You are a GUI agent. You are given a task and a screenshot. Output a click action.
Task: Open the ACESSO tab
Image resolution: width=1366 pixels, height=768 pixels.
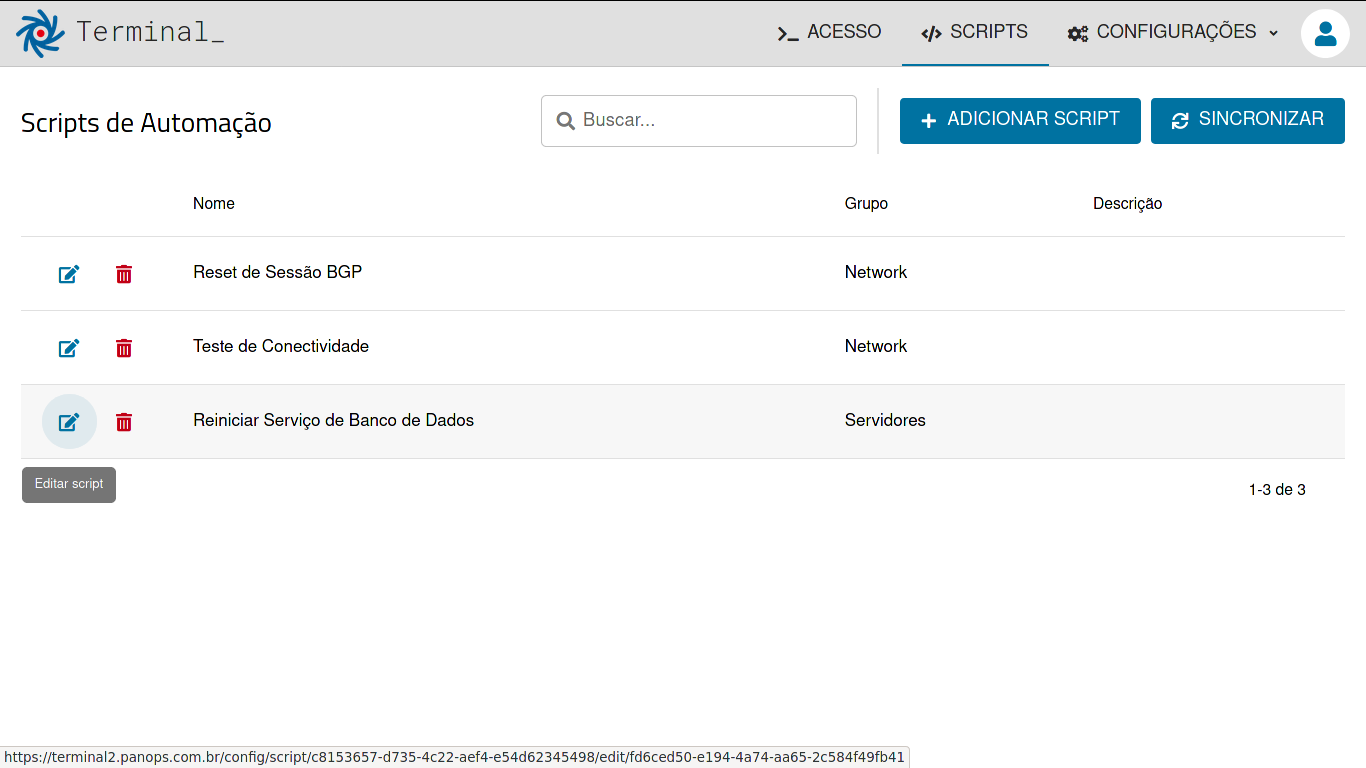pos(829,32)
